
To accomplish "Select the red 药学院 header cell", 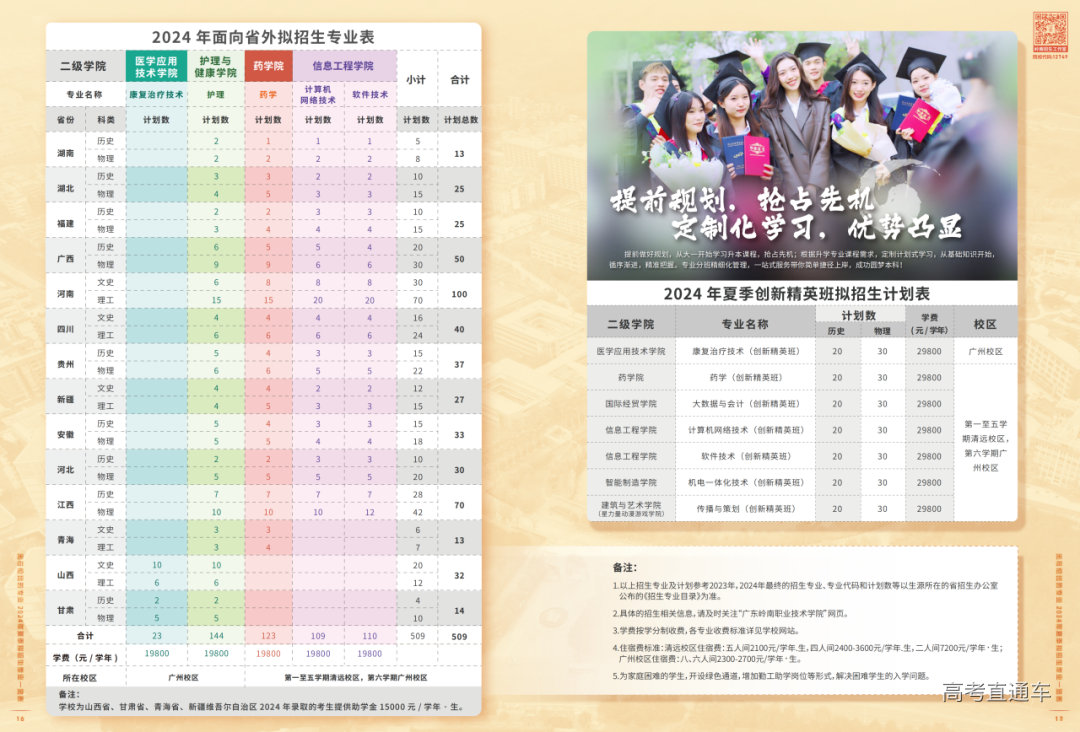I will [268, 66].
